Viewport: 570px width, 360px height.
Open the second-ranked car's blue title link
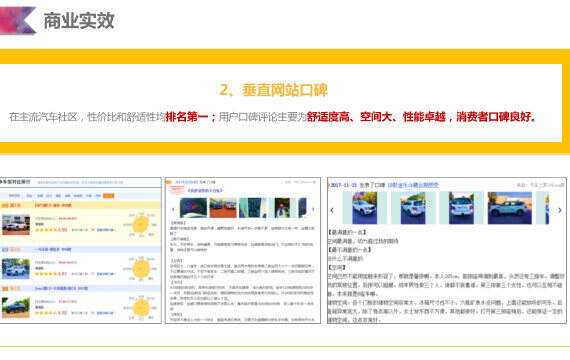click(x=53, y=249)
